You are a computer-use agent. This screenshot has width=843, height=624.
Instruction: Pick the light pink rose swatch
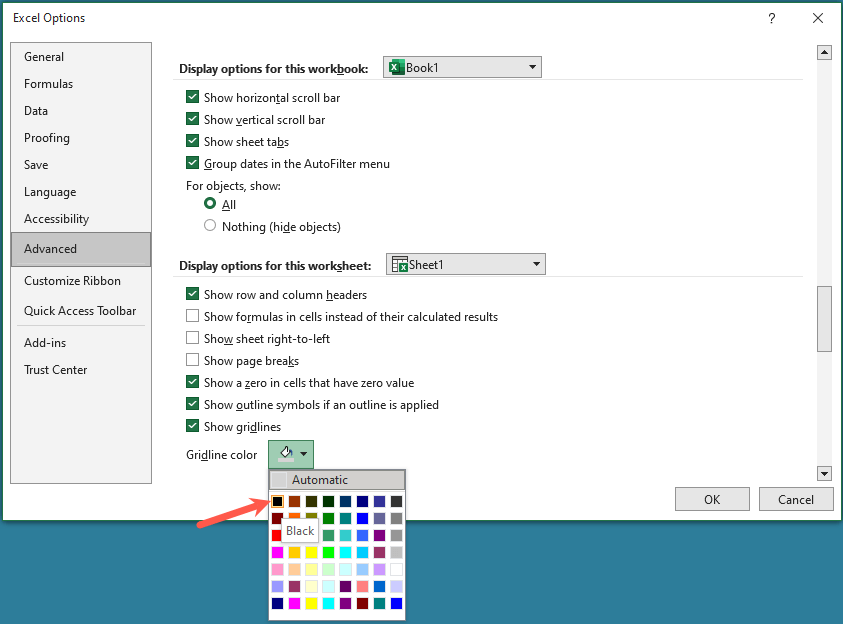(277, 569)
